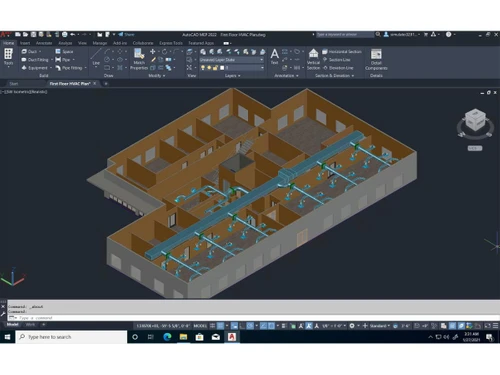Select the Equipment tool

click(x=35, y=68)
